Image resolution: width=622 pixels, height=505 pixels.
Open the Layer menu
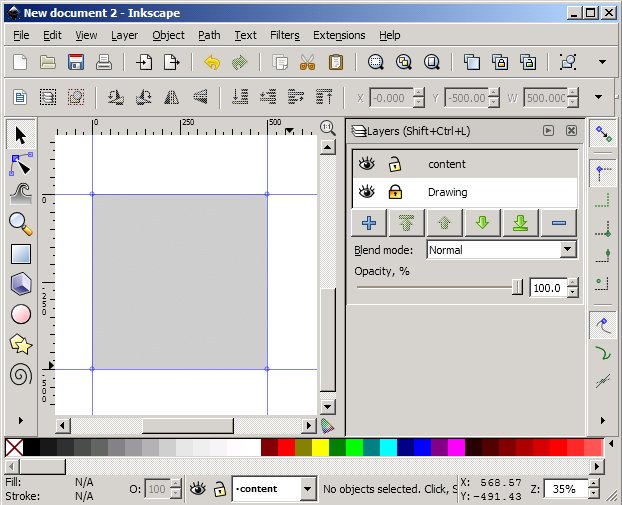(x=125, y=35)
